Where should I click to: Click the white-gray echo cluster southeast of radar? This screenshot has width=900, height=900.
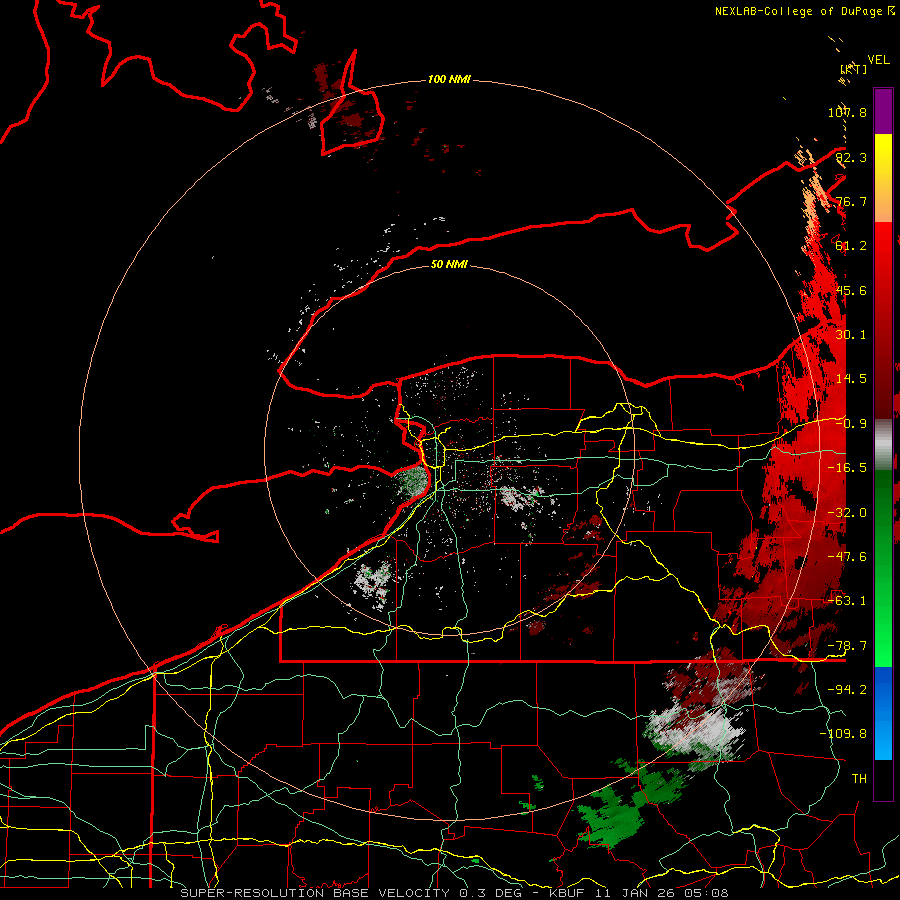[695, 732]
